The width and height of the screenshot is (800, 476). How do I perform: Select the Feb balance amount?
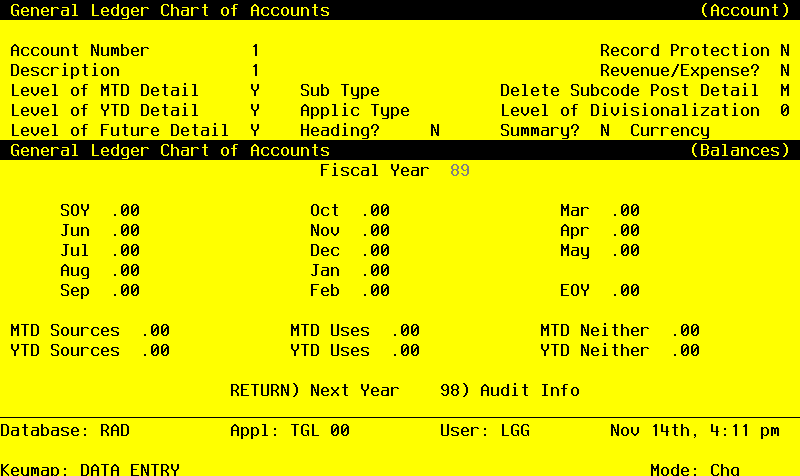pos(376,290)
